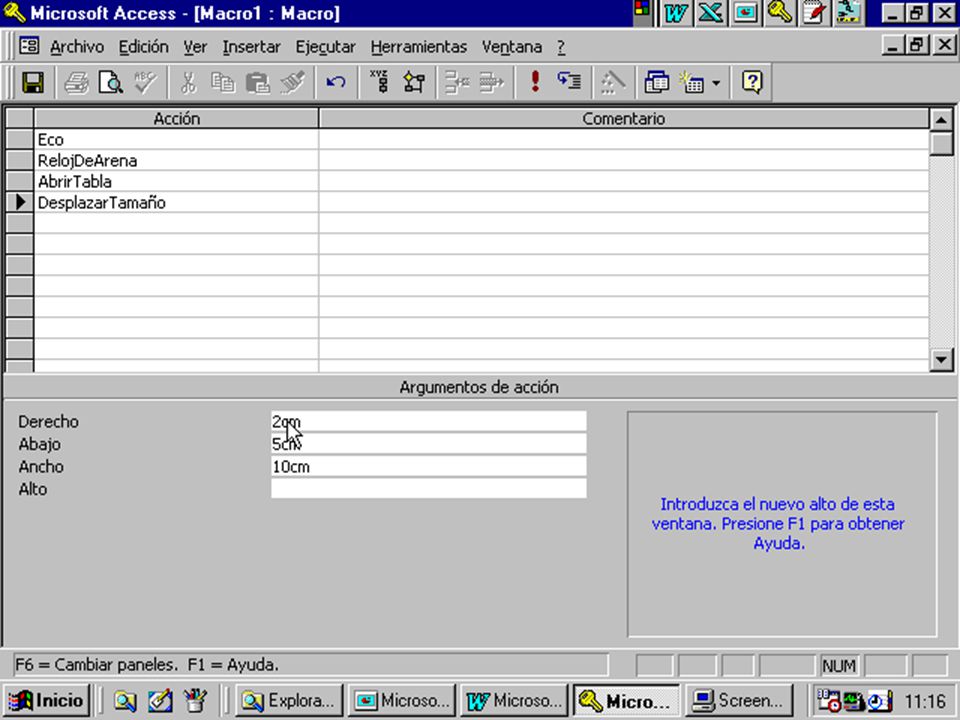Click the row selector beside Eco
Screen dimensions: 960x720
[x=20, y=140]
